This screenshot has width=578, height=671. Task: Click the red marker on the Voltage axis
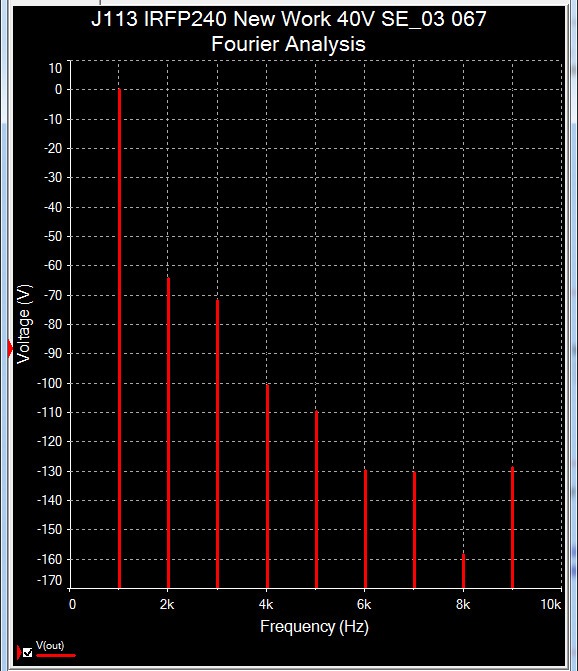[x=10, y=349]
